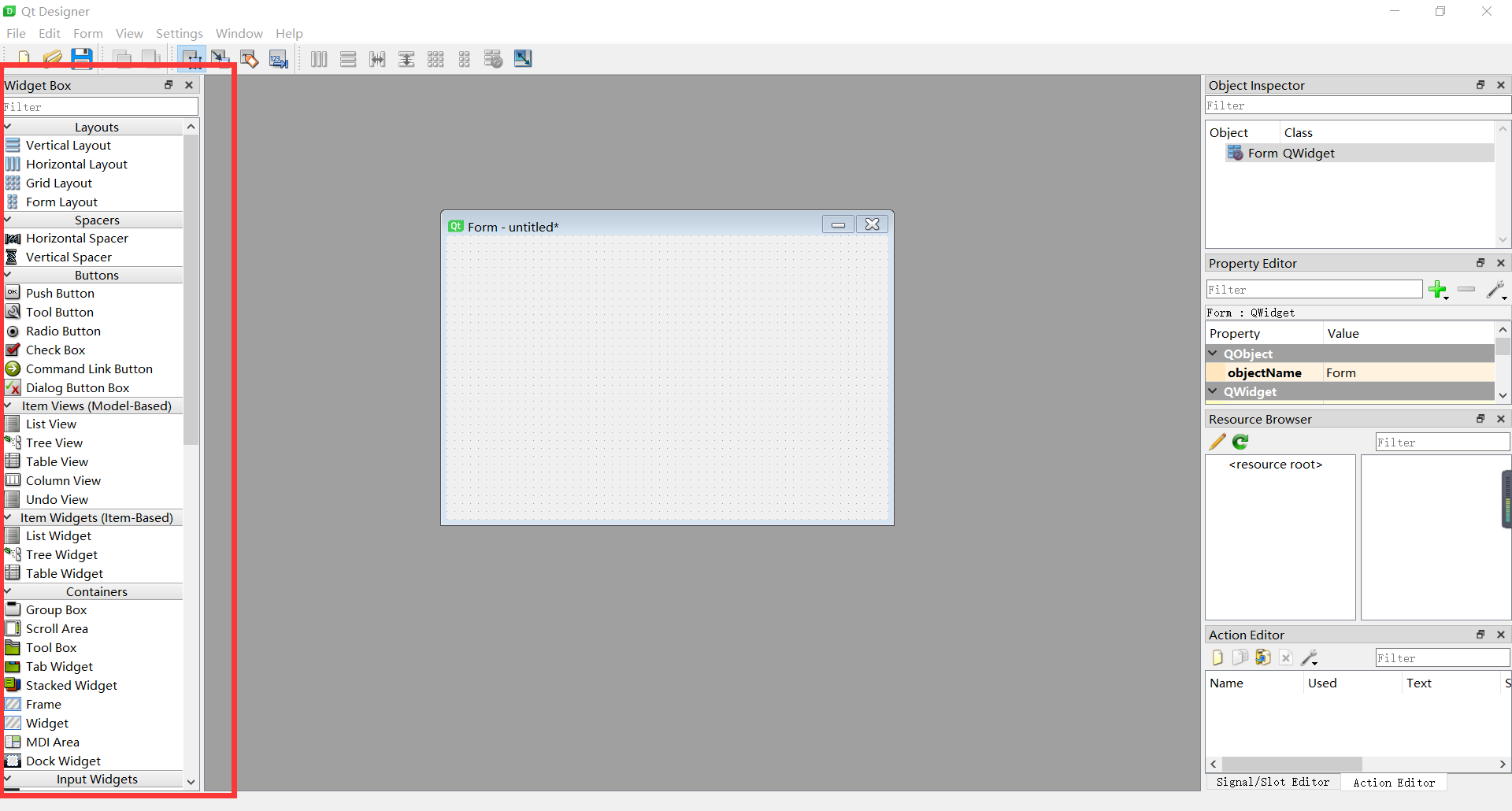This screenshot has width=1512, height=811.
Task: Click the New Form toolbar icon
Action: [24, 57]
